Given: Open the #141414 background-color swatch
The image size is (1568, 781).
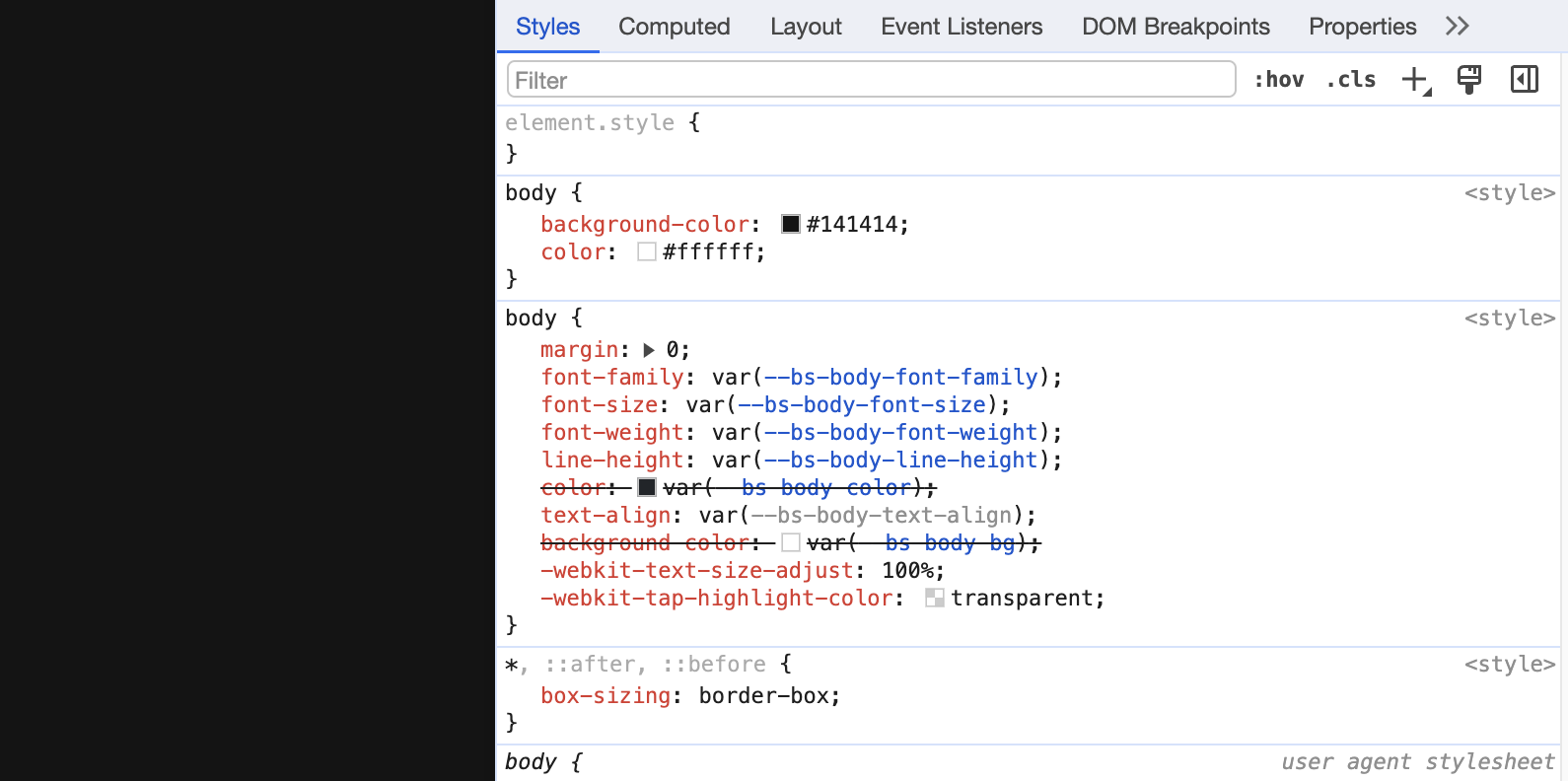Looking at the screenshot, I should coord(791,224).
